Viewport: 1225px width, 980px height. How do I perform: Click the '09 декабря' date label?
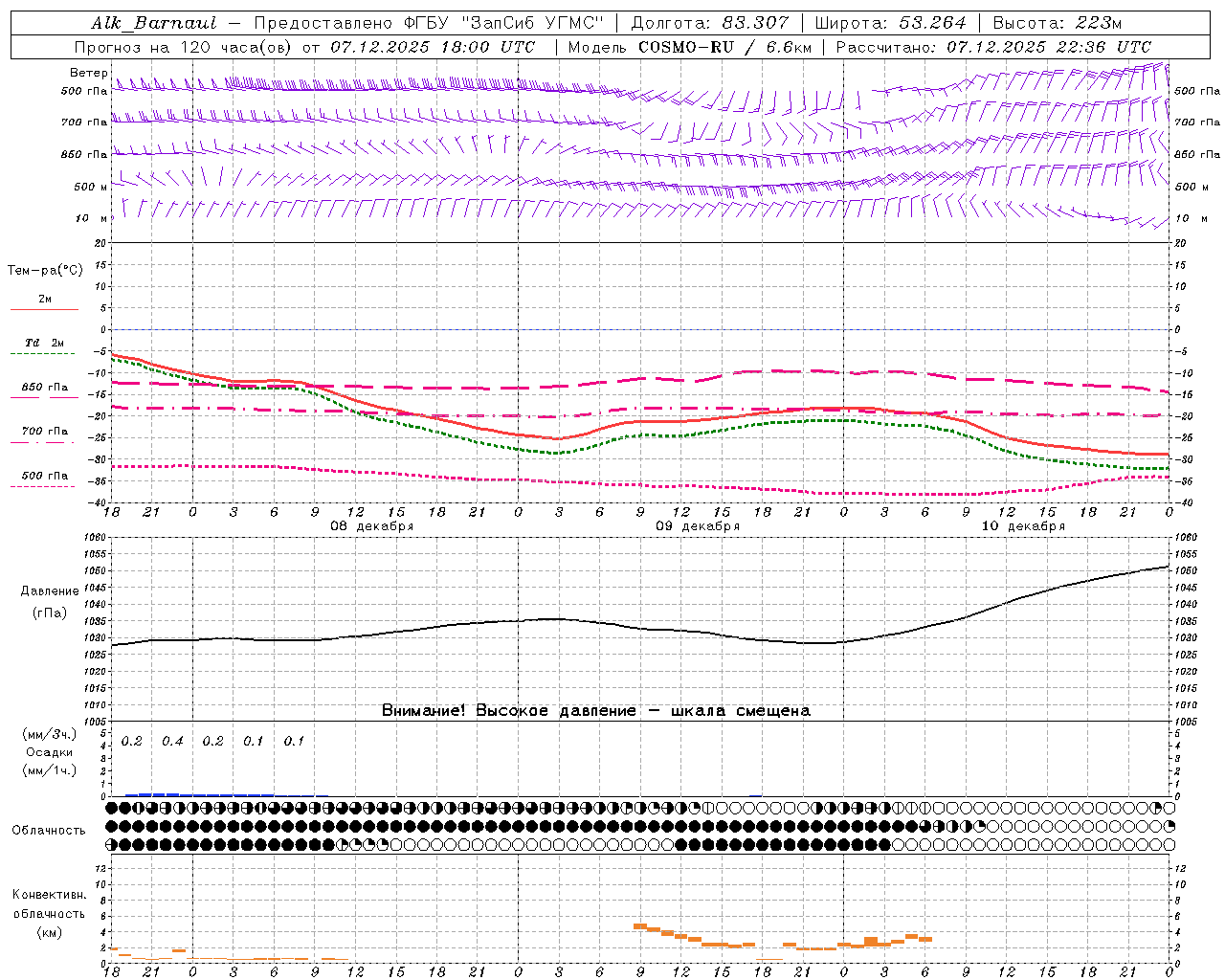click(x=698, y=526)
